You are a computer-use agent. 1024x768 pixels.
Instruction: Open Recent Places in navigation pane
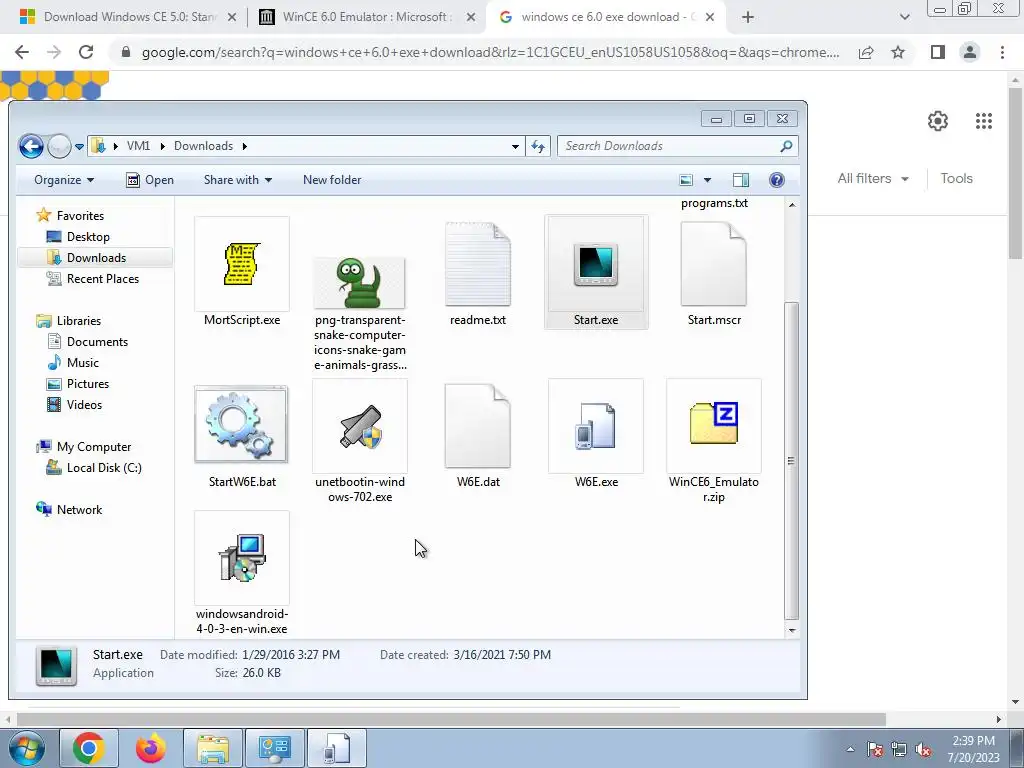click(x=103, y=278)
